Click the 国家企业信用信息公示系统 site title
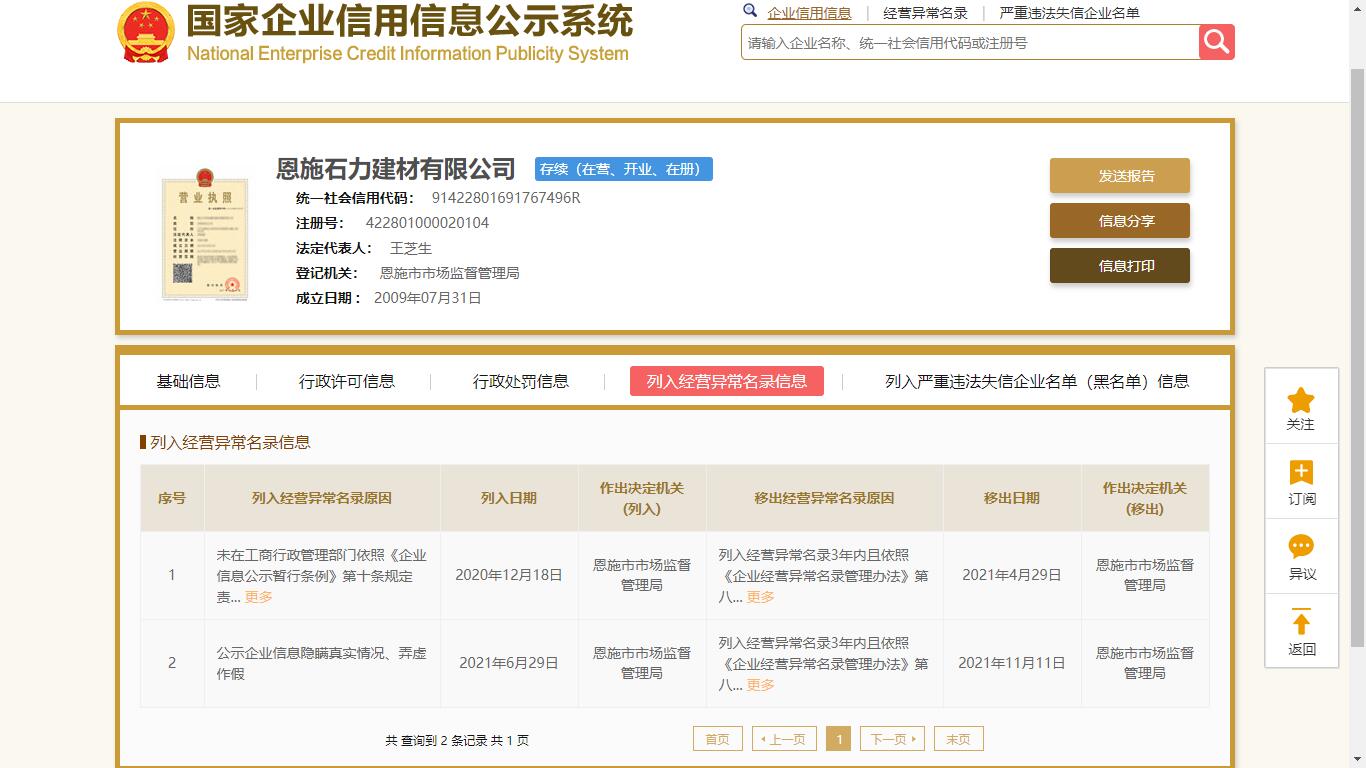 [x=409, y=19]
